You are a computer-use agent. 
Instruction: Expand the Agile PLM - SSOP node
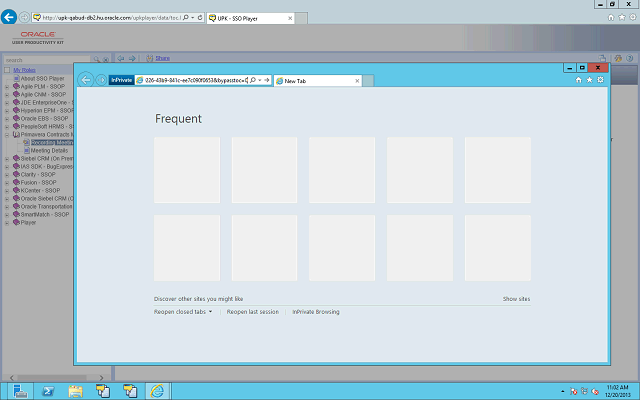[7, 87]
